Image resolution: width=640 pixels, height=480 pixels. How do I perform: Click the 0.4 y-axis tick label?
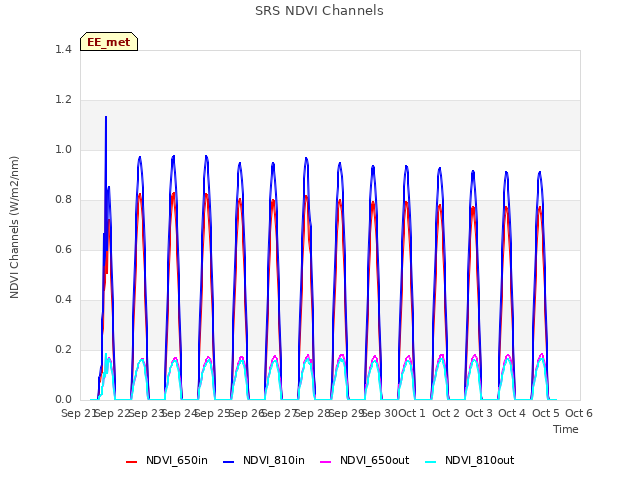(x=63, y=300)
